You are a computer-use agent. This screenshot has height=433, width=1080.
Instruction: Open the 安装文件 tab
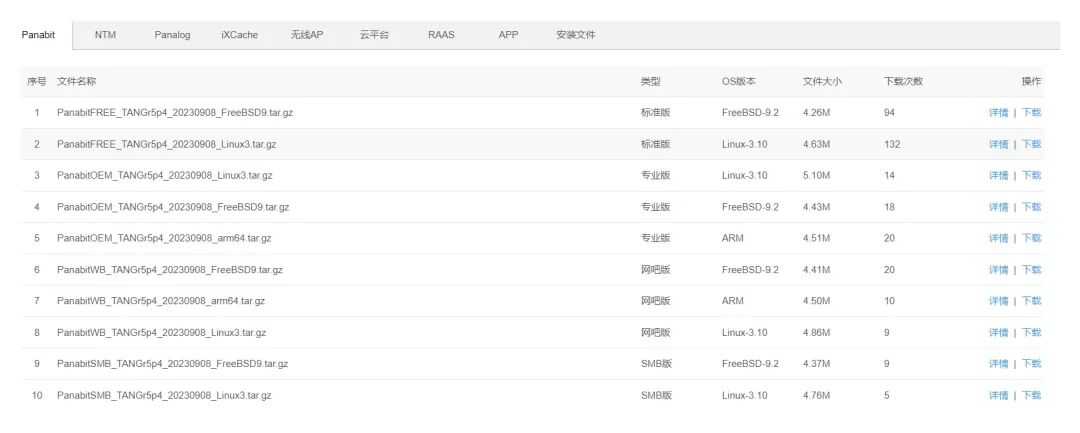576,35
